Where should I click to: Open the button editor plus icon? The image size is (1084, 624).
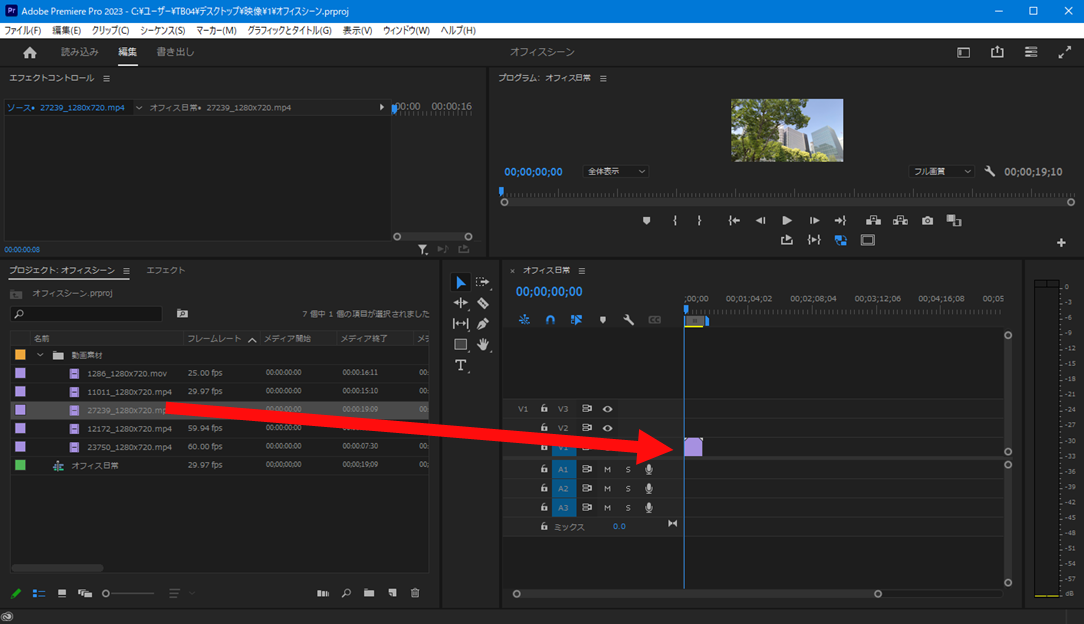pyautogui.click(x=1061, y=243)
